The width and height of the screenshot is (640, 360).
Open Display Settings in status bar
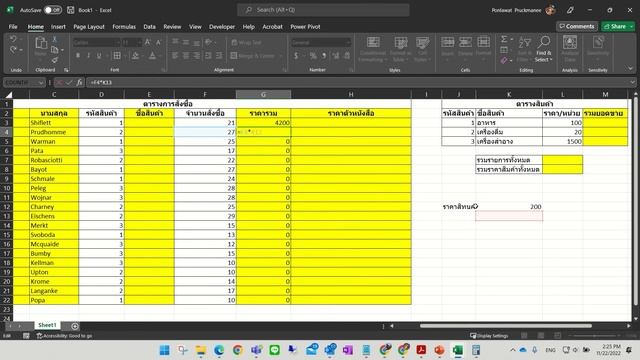point(489,336)
